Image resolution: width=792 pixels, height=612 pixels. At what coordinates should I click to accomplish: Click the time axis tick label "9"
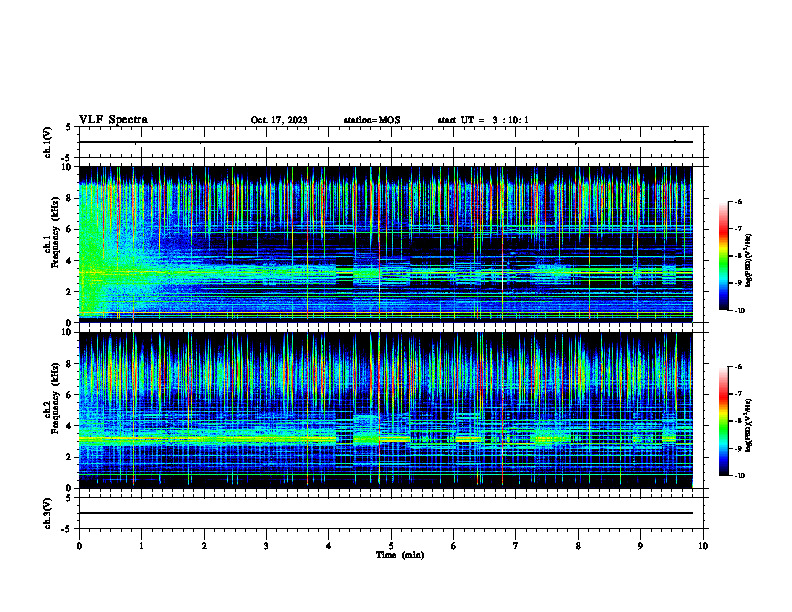640,546
